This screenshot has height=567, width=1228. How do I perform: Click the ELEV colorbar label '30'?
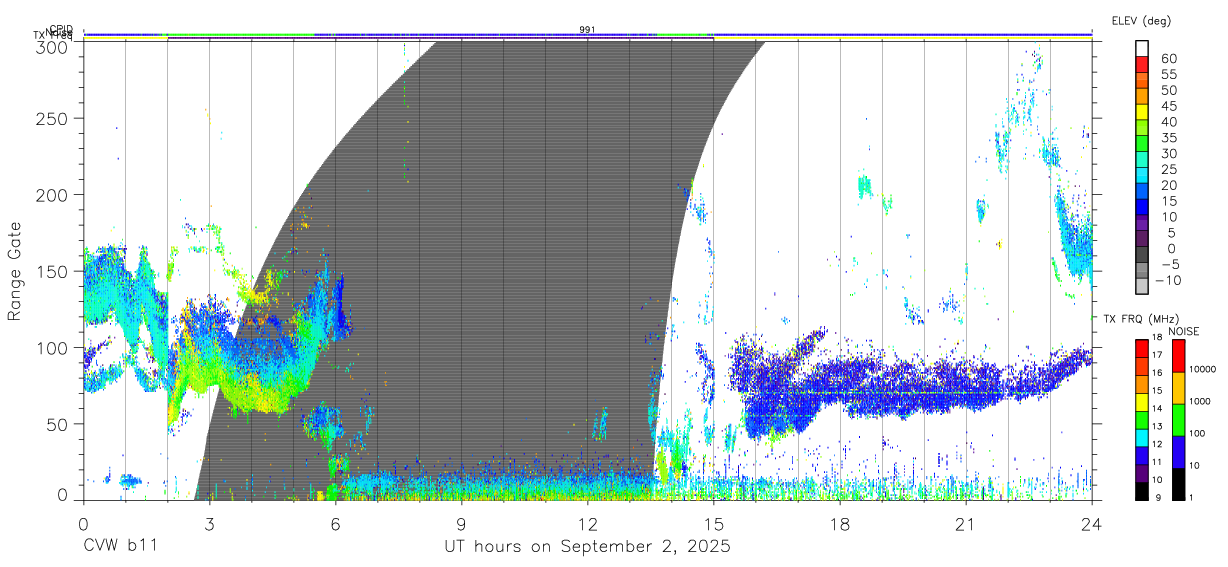click(1169, 153)
